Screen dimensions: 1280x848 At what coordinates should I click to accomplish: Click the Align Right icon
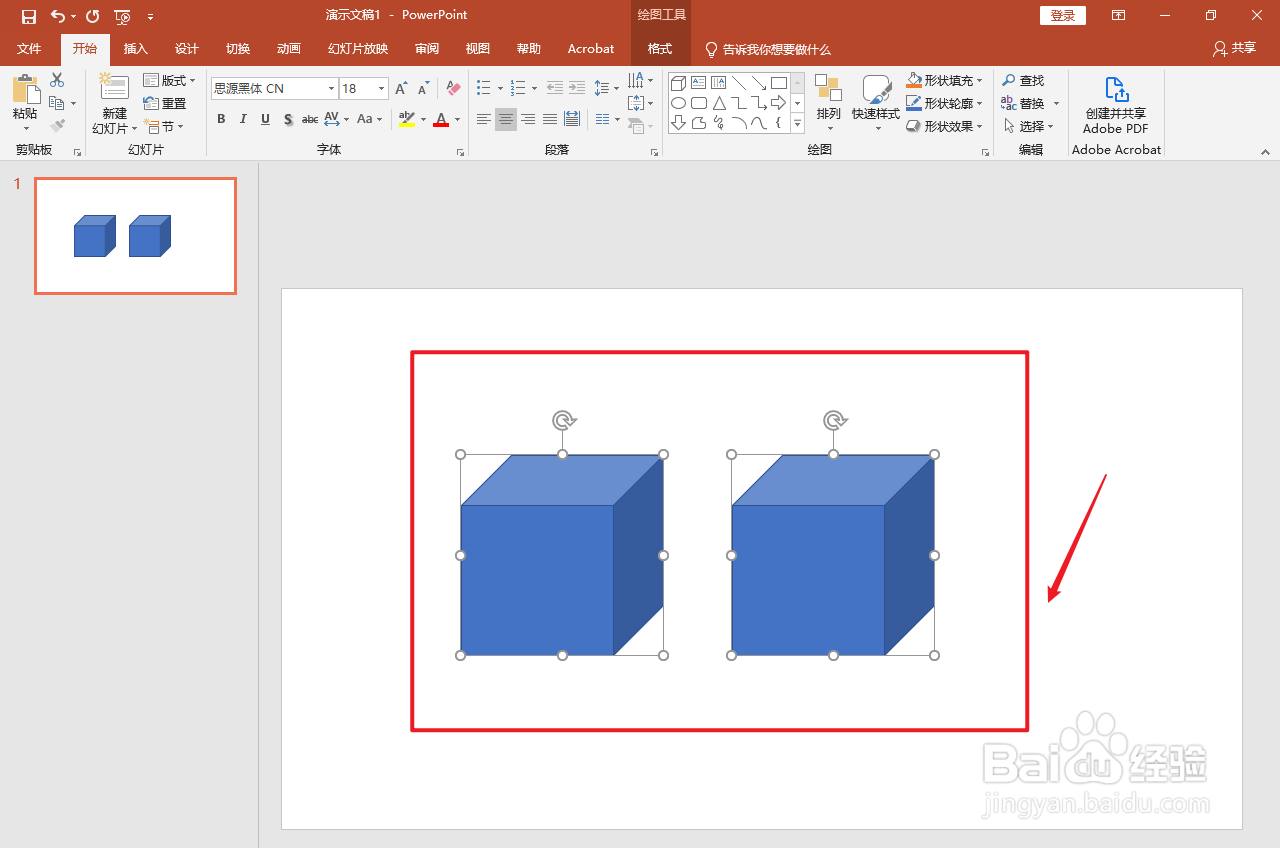(528, 119)
